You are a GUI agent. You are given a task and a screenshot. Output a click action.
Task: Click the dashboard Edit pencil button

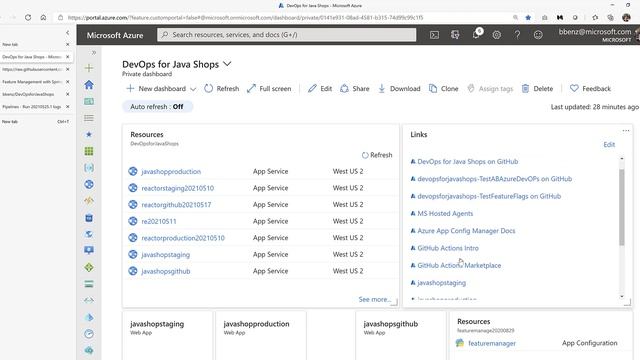[x=320, y=89]
